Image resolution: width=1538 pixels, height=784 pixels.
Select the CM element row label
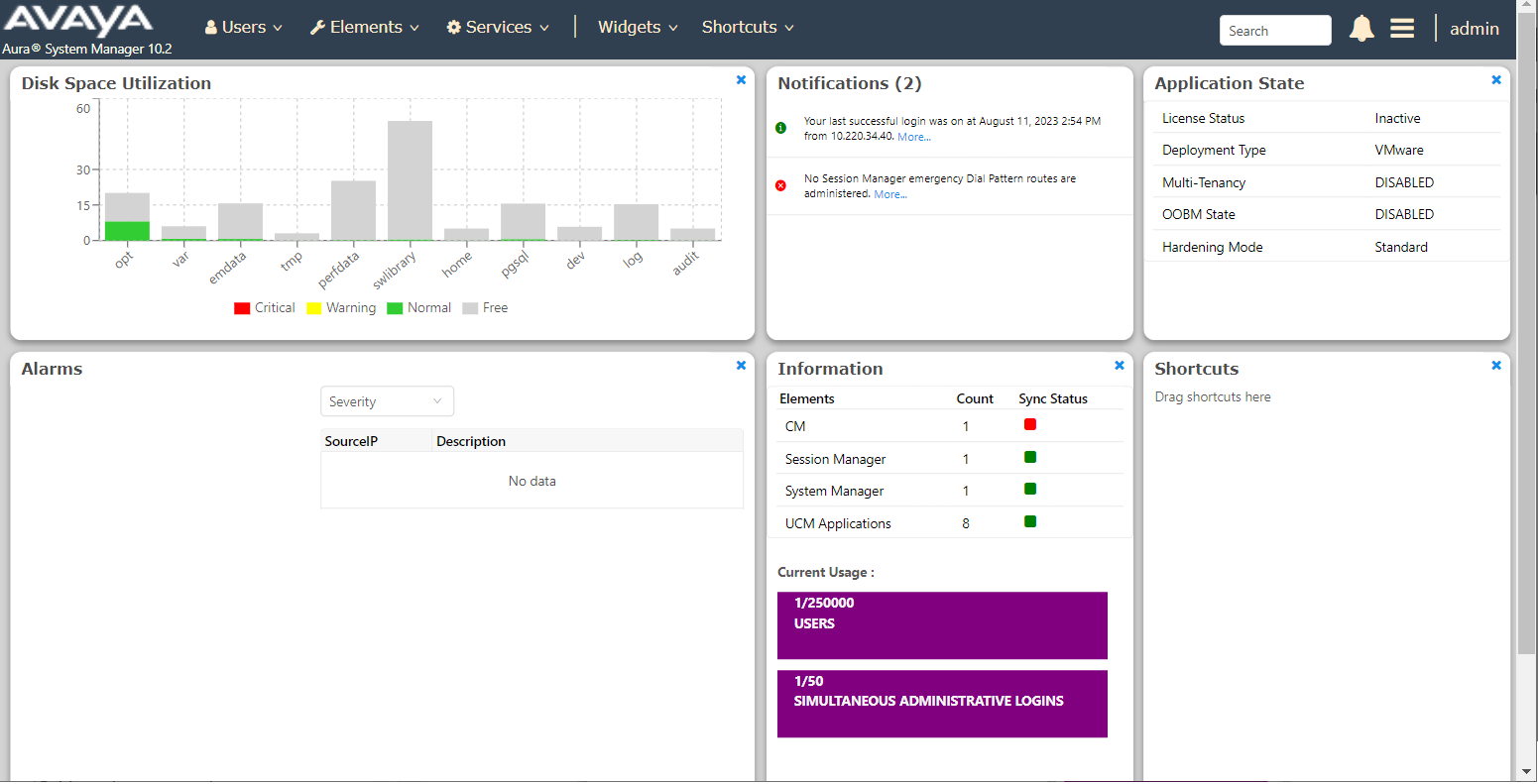coord(795,426)
